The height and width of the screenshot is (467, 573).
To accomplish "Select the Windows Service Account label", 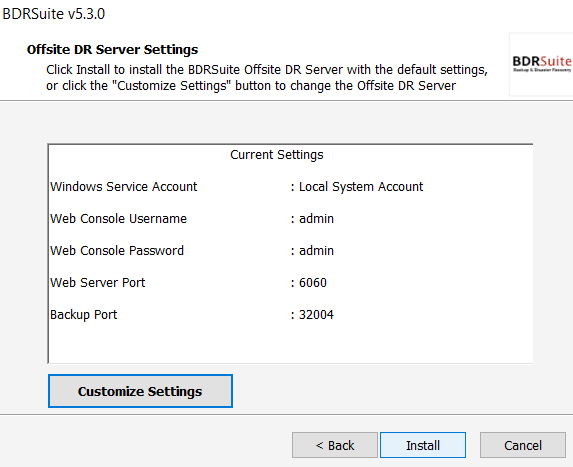I will point(124,187).
